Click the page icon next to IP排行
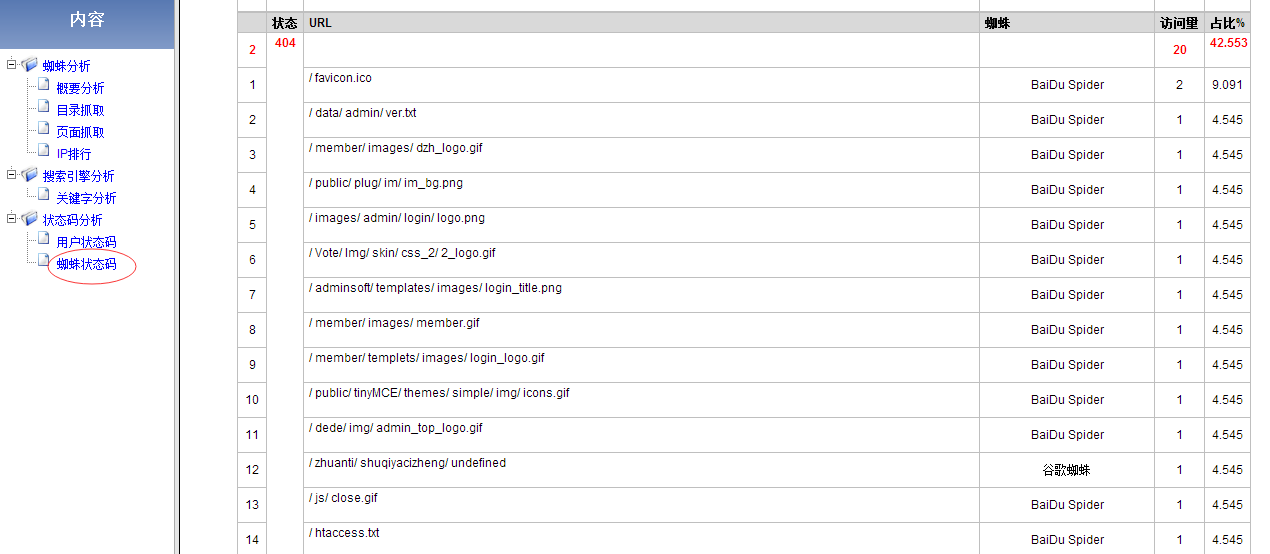 coord(43,152)
